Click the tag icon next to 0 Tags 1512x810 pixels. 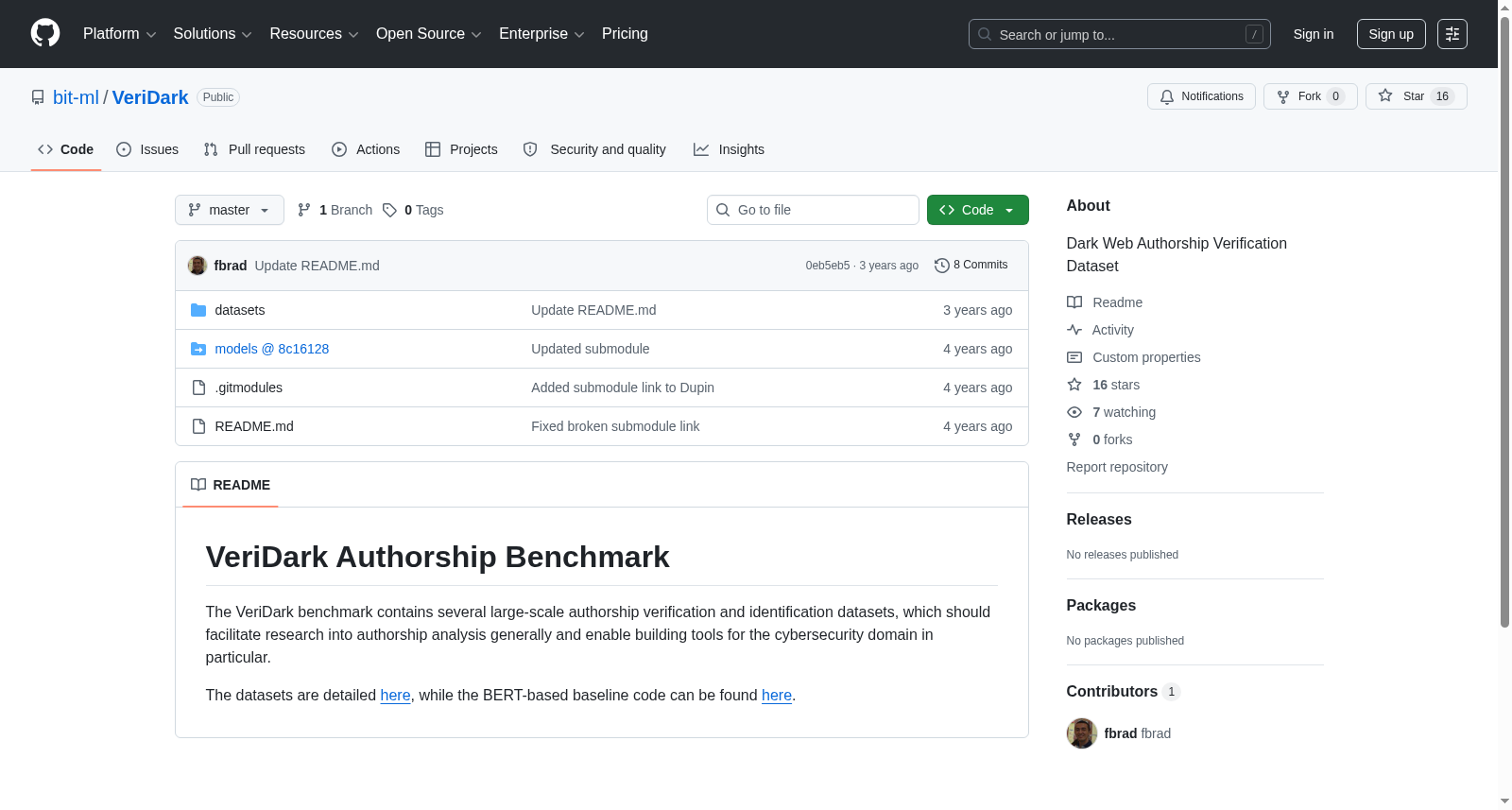(x=389, y=210)
